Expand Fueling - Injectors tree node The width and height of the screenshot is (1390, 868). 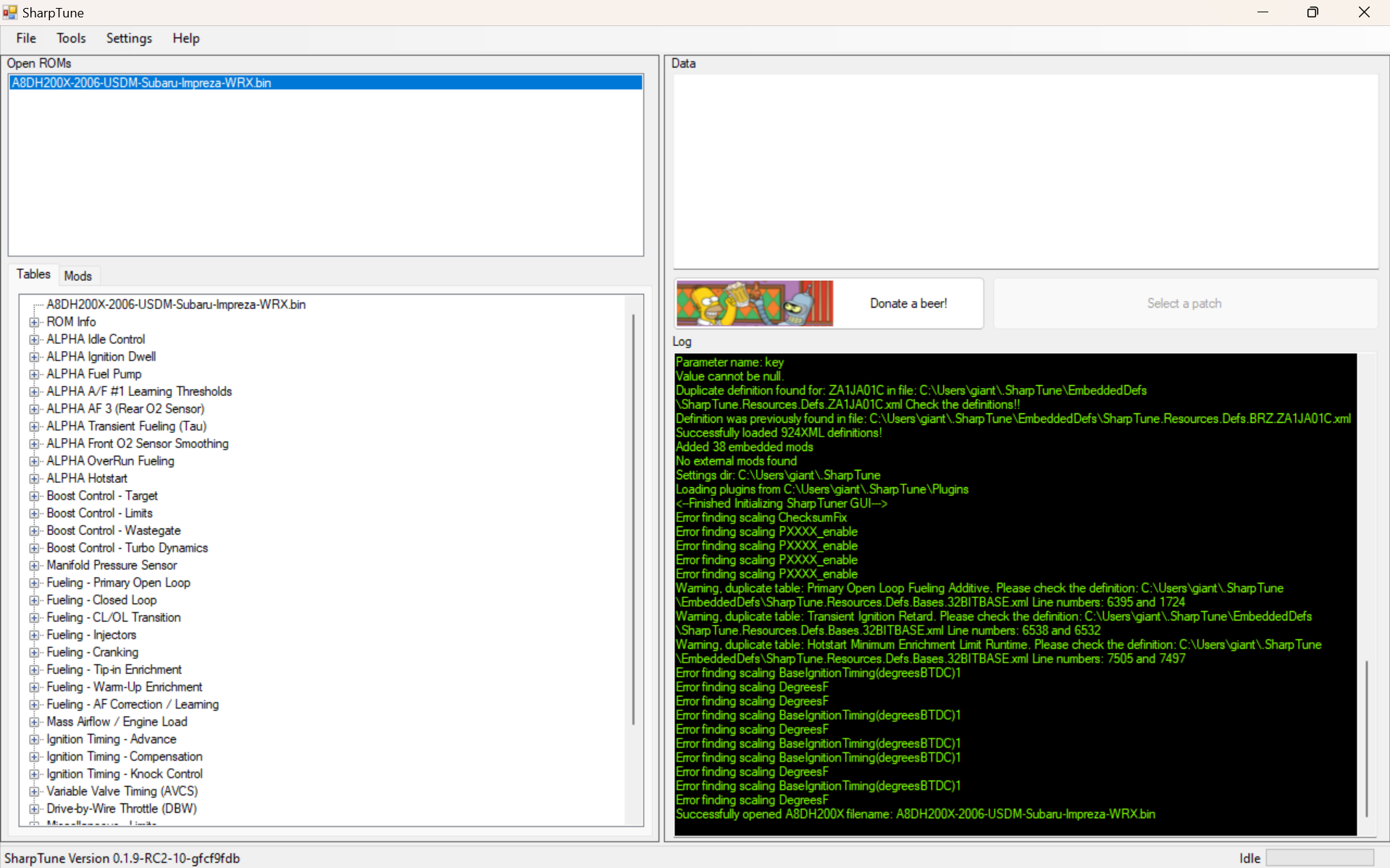[x=34, y=635]
